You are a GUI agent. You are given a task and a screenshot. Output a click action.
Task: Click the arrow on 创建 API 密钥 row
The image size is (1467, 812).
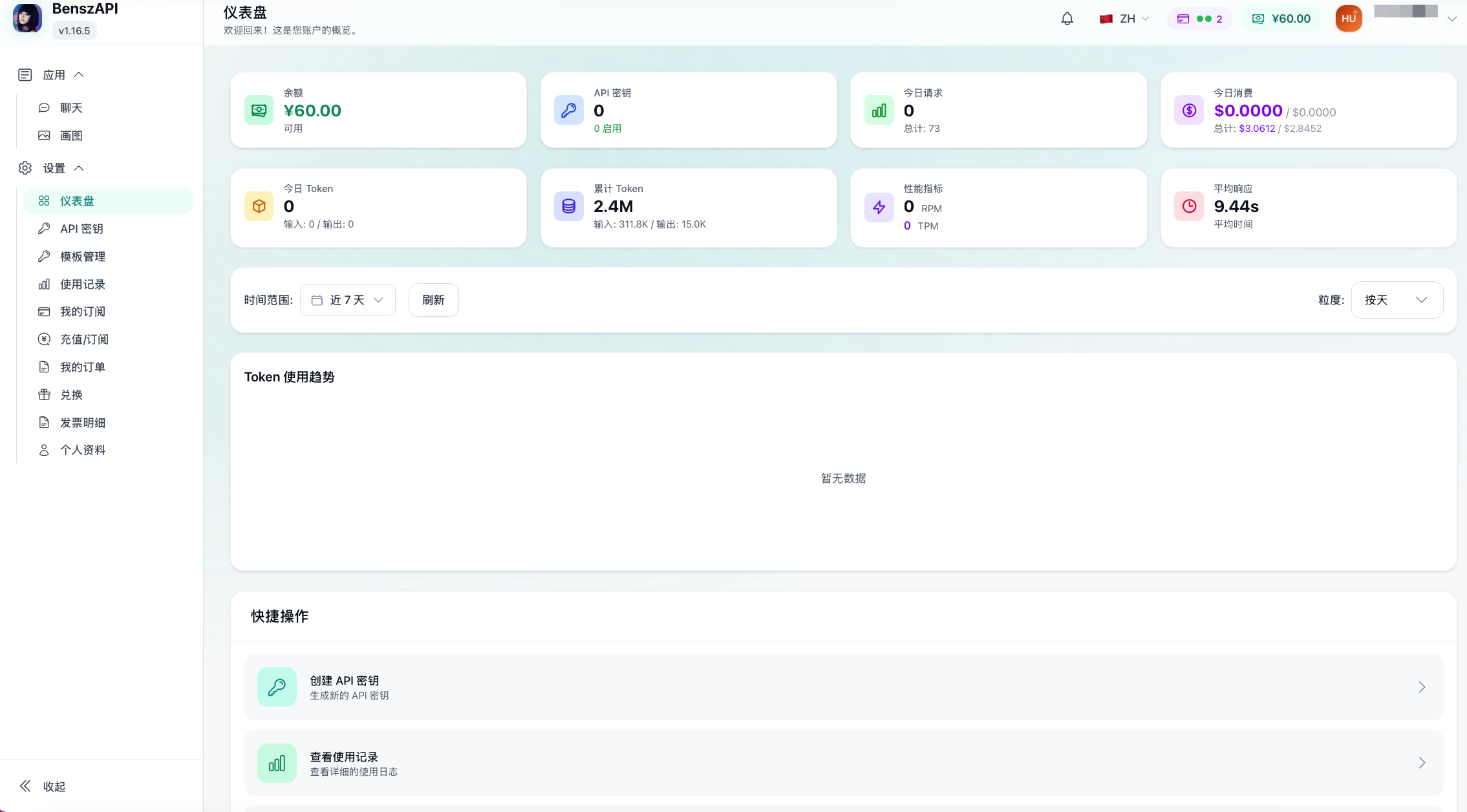(1422, 687)
